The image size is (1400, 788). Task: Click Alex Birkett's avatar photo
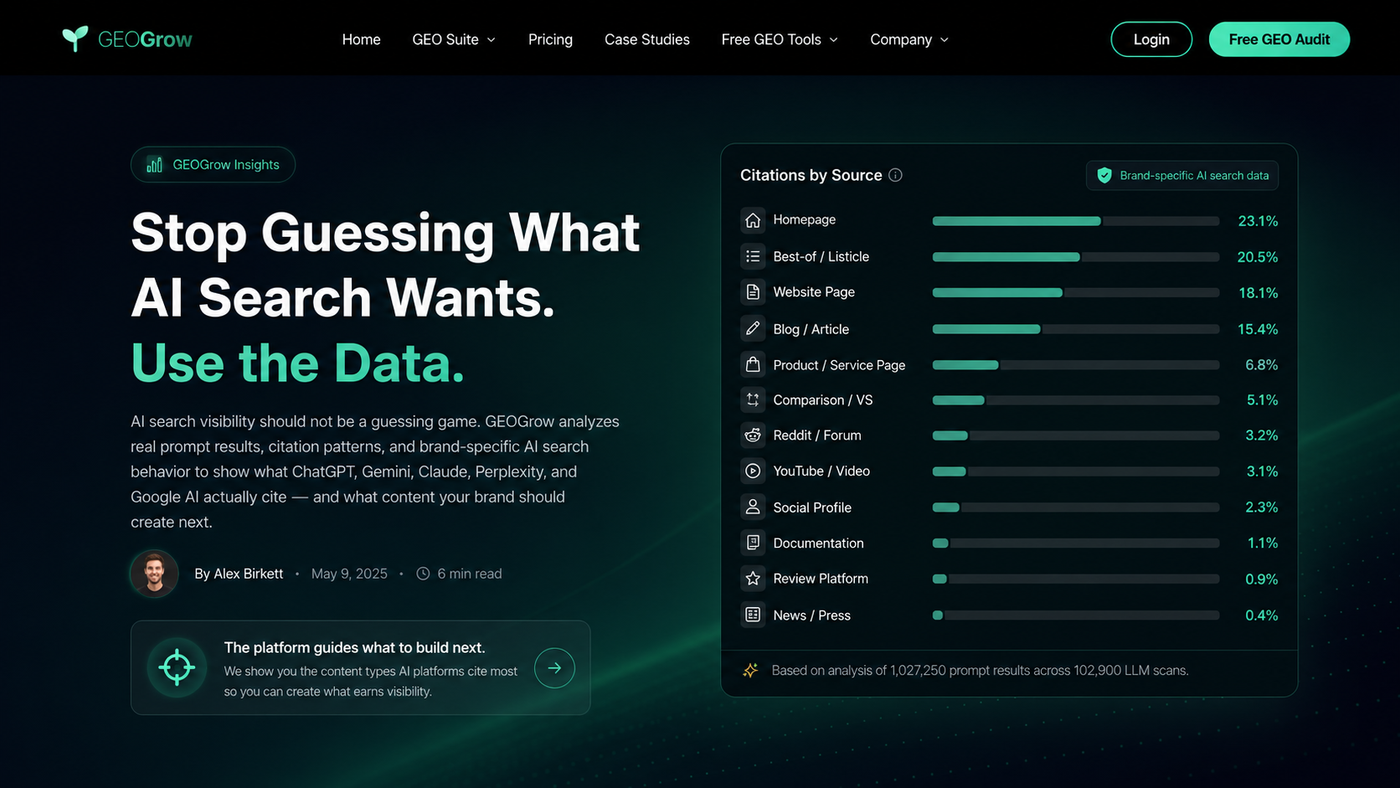[x=154, y=574]
